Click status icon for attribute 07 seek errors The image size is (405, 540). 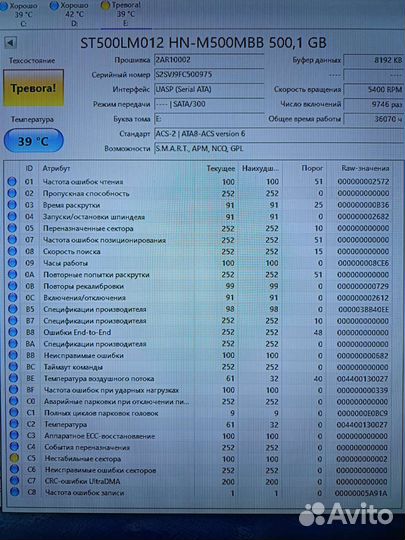tap(12, 240)
